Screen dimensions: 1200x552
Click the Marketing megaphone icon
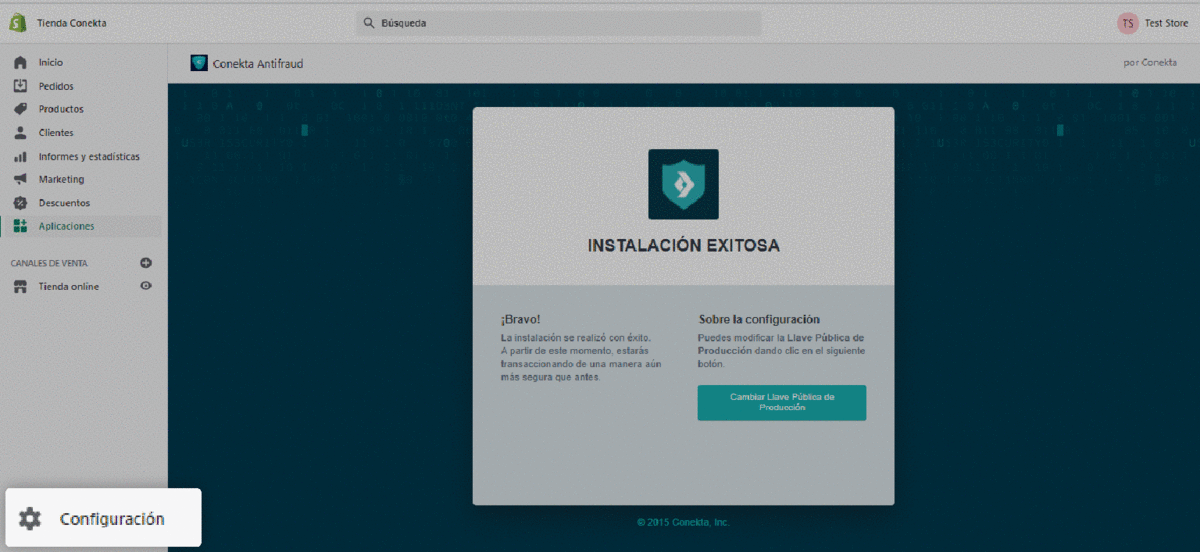[20, 179]
